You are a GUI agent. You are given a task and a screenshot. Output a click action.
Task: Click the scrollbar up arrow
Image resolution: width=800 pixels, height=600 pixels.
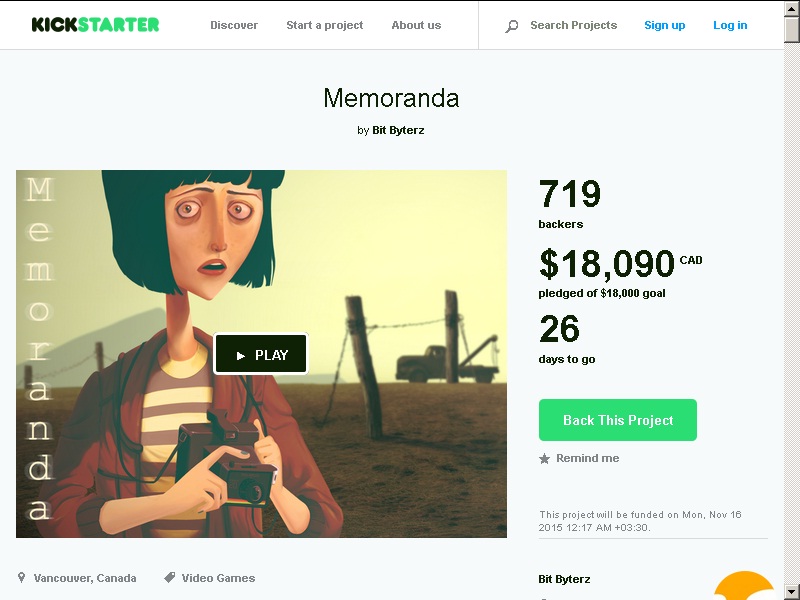coord(792,9)
